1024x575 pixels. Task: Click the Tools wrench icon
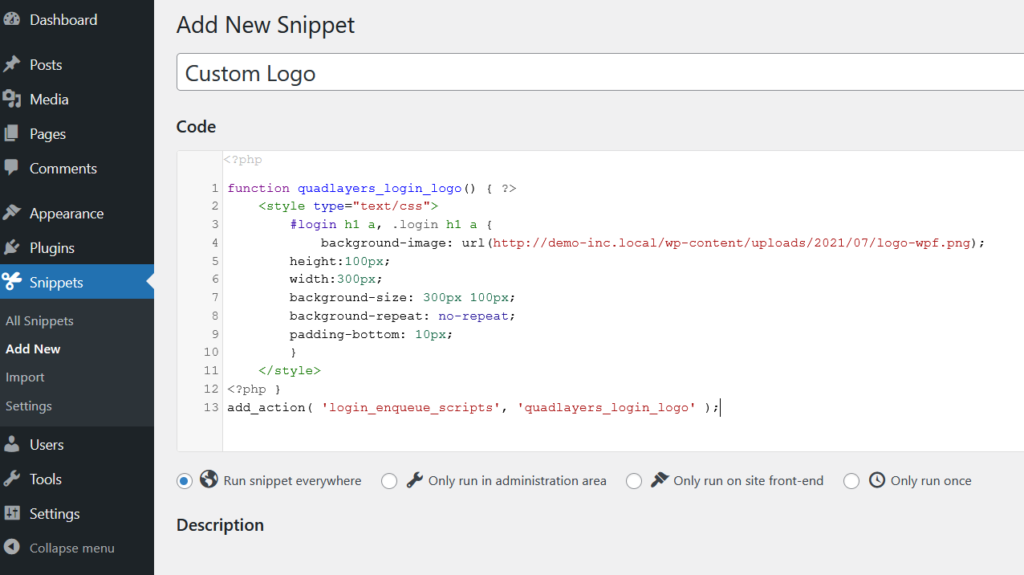pos(12,479)
